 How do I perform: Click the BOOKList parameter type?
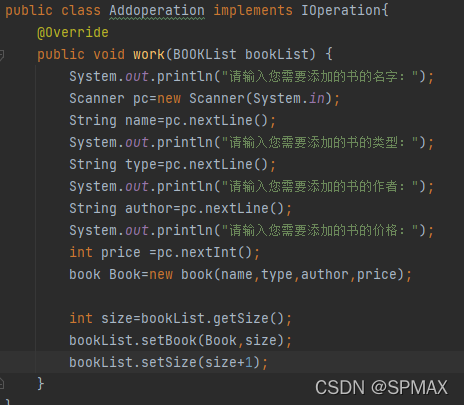click(x=205, y=55)
